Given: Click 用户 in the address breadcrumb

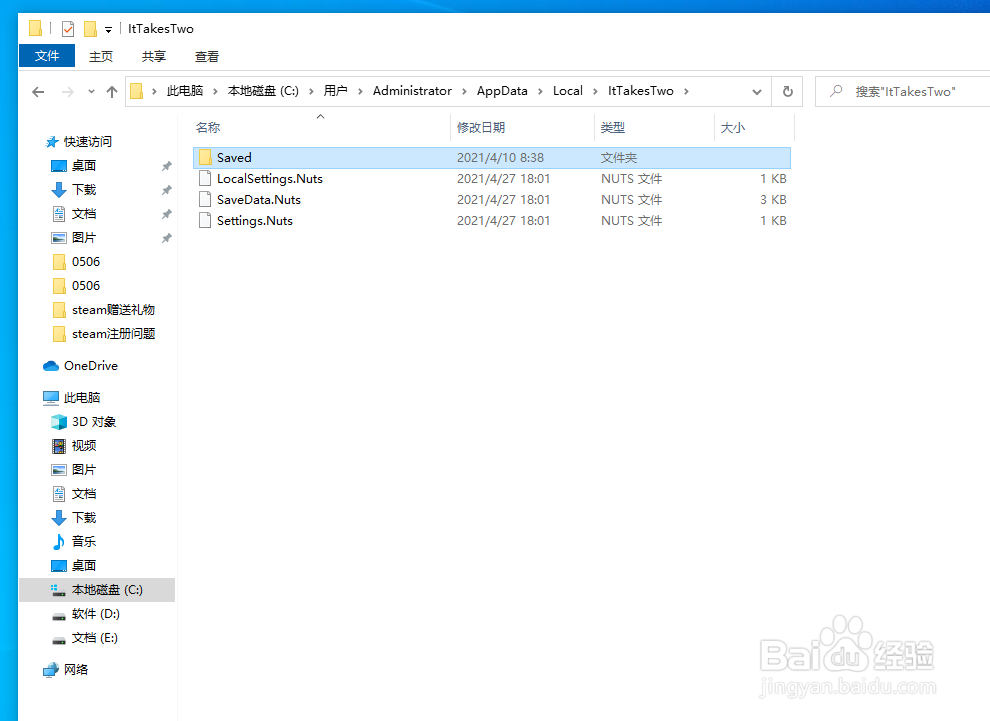Looking at the screenshot, I should click(x=335, y=91).
